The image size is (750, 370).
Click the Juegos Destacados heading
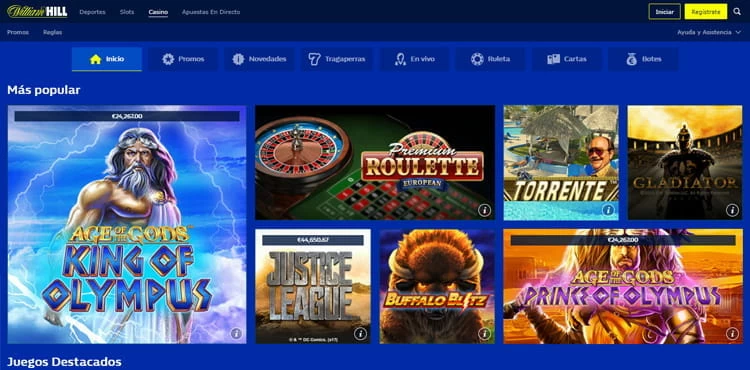tap(64, 362)
